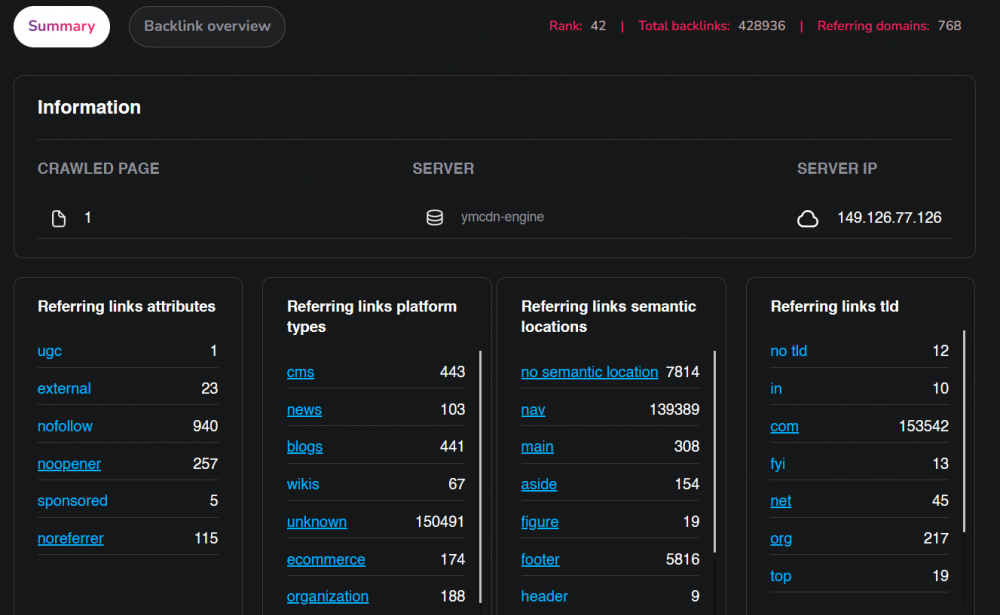
Task: Open the noreferrer attribute link
Action: point(70,538)
